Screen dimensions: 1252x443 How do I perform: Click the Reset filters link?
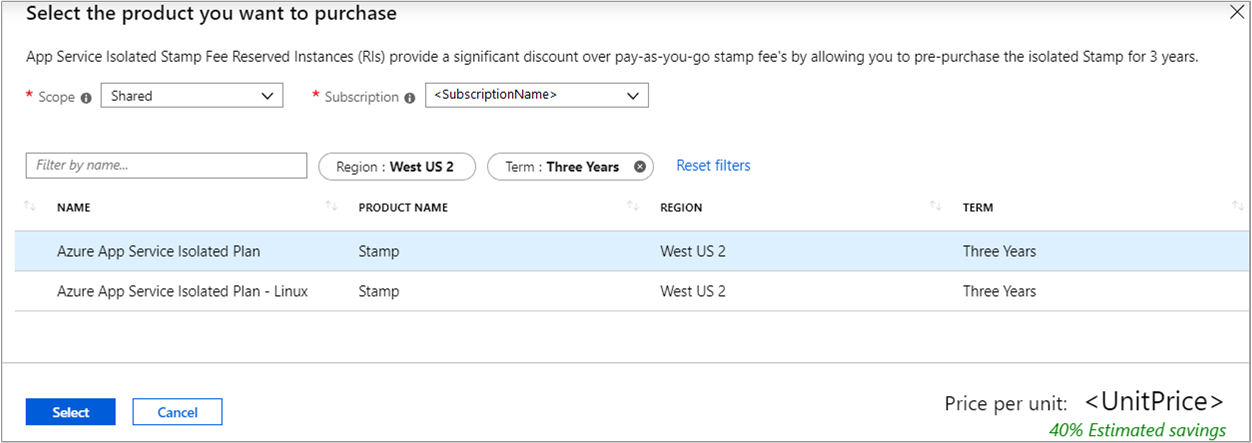point(713,166)
